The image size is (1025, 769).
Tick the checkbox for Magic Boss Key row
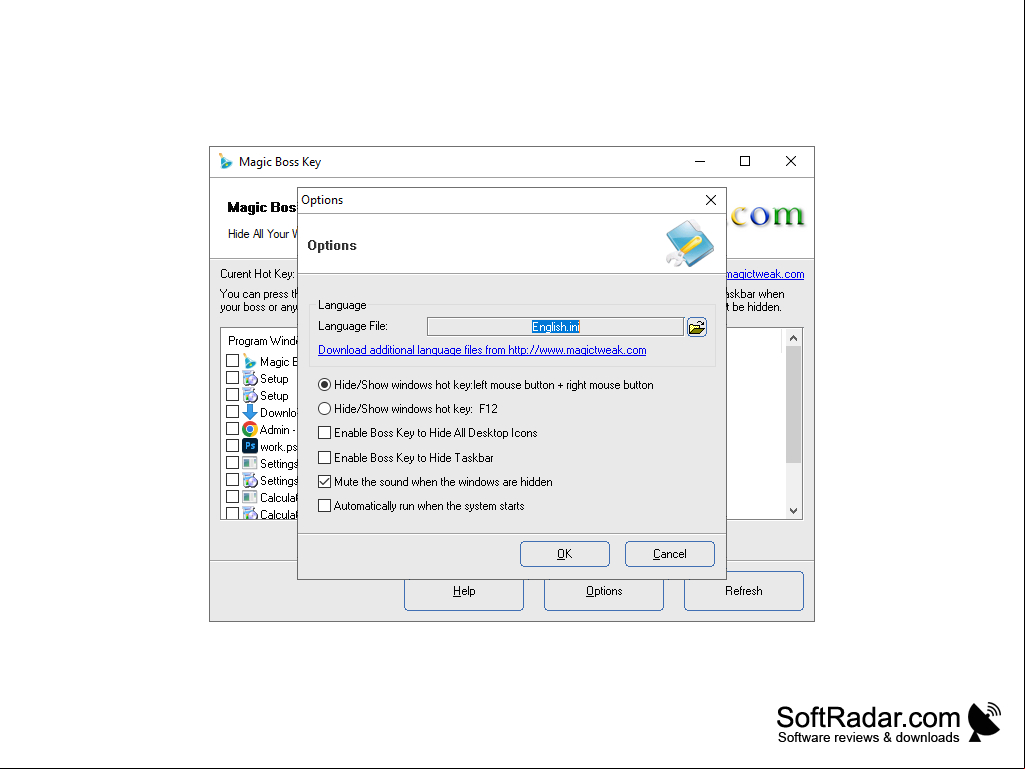pyautogui.click(x=232, y=361)
